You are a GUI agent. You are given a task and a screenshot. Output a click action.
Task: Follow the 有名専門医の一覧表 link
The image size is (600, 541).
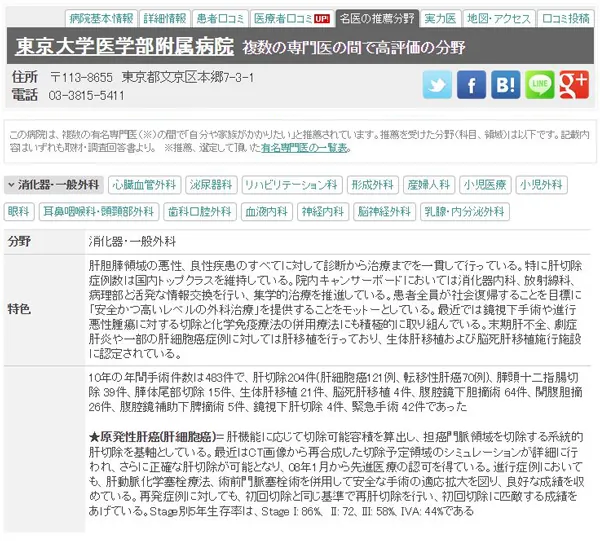click(x=304, y=148)
